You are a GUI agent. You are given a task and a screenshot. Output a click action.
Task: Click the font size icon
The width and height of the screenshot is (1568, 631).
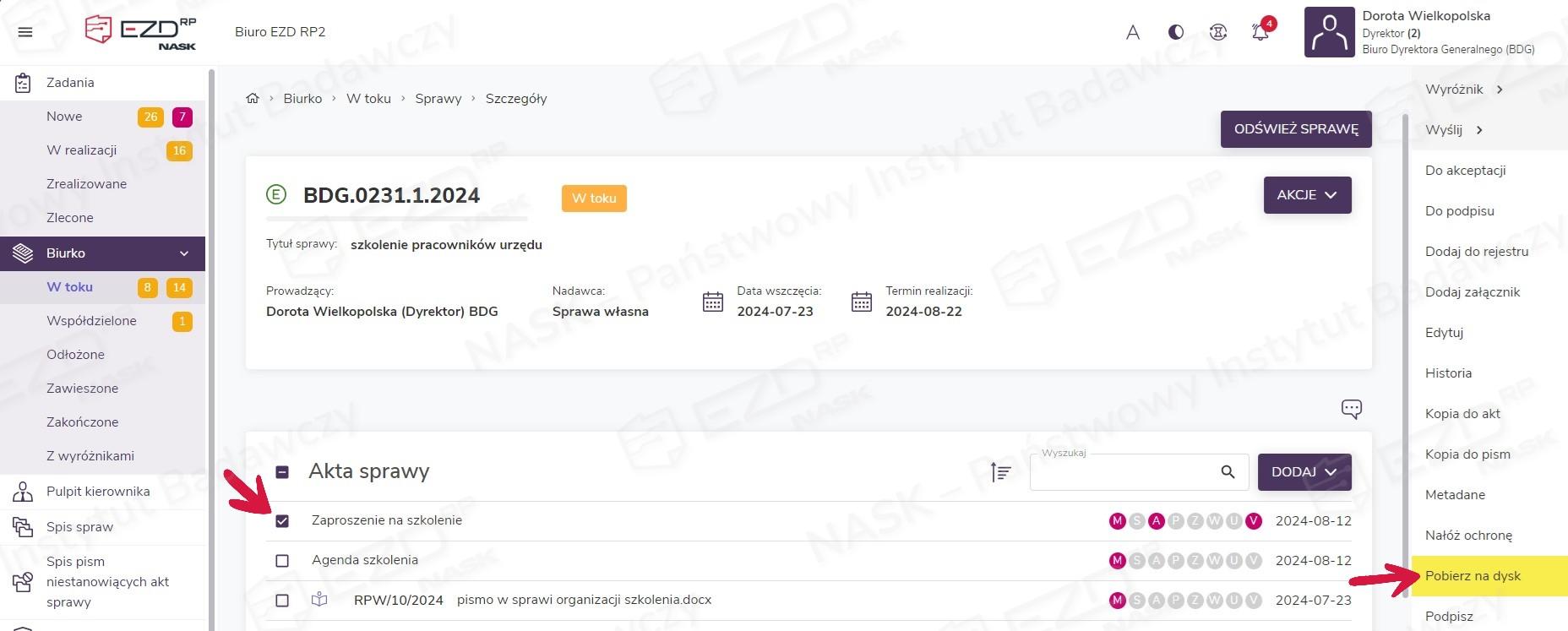[x=1133, y=32]
